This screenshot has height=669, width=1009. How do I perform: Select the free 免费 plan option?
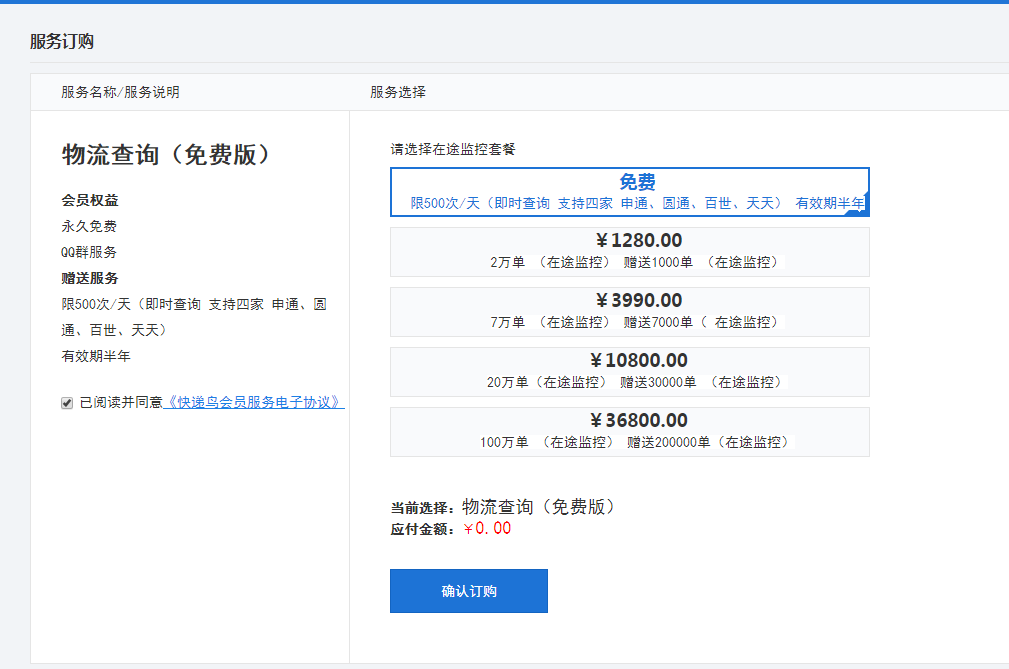point(629,191)
